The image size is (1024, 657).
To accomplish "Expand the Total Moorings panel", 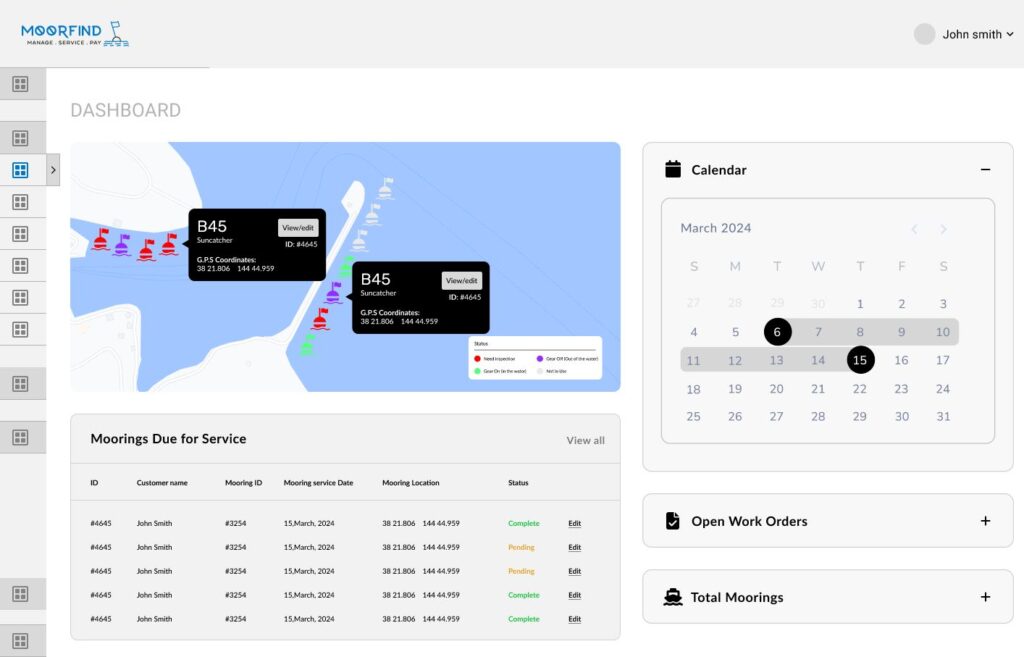I will (985, 597).
